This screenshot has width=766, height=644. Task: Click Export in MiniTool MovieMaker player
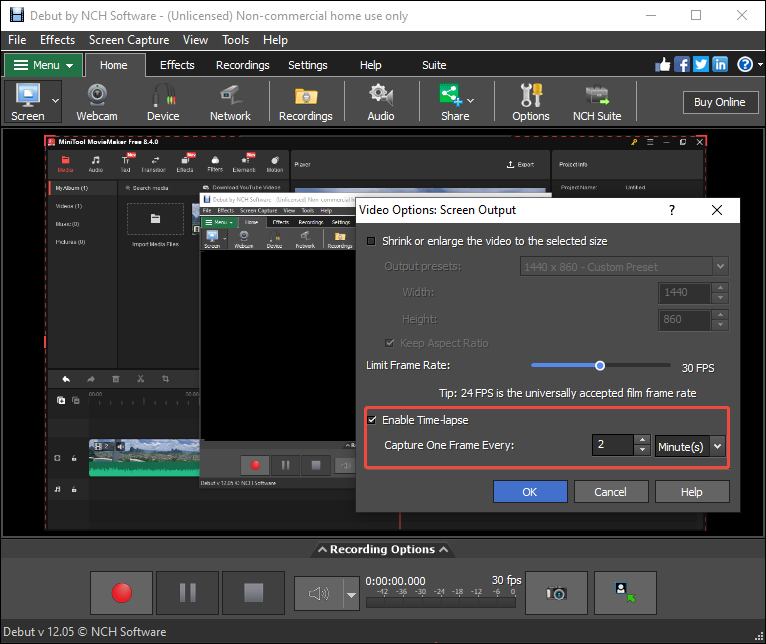tap(520, 165)
